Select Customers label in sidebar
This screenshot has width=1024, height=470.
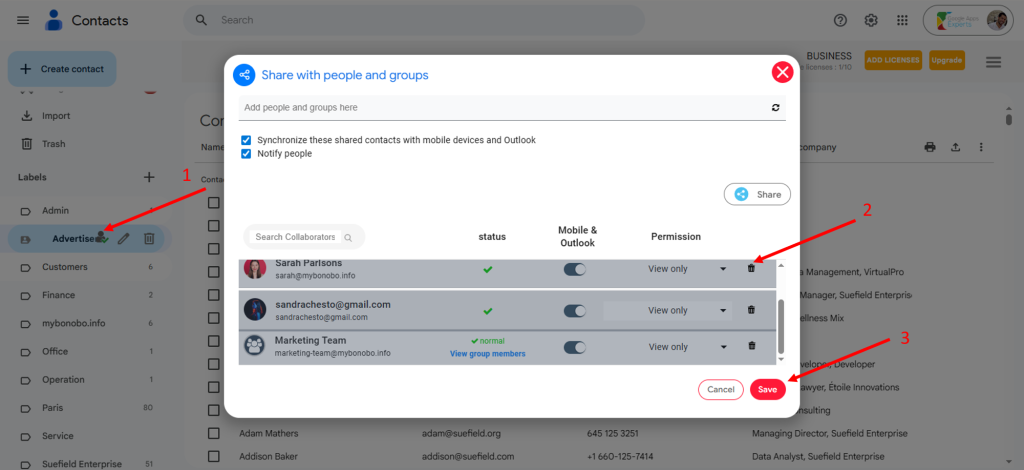tap(64, 267)
